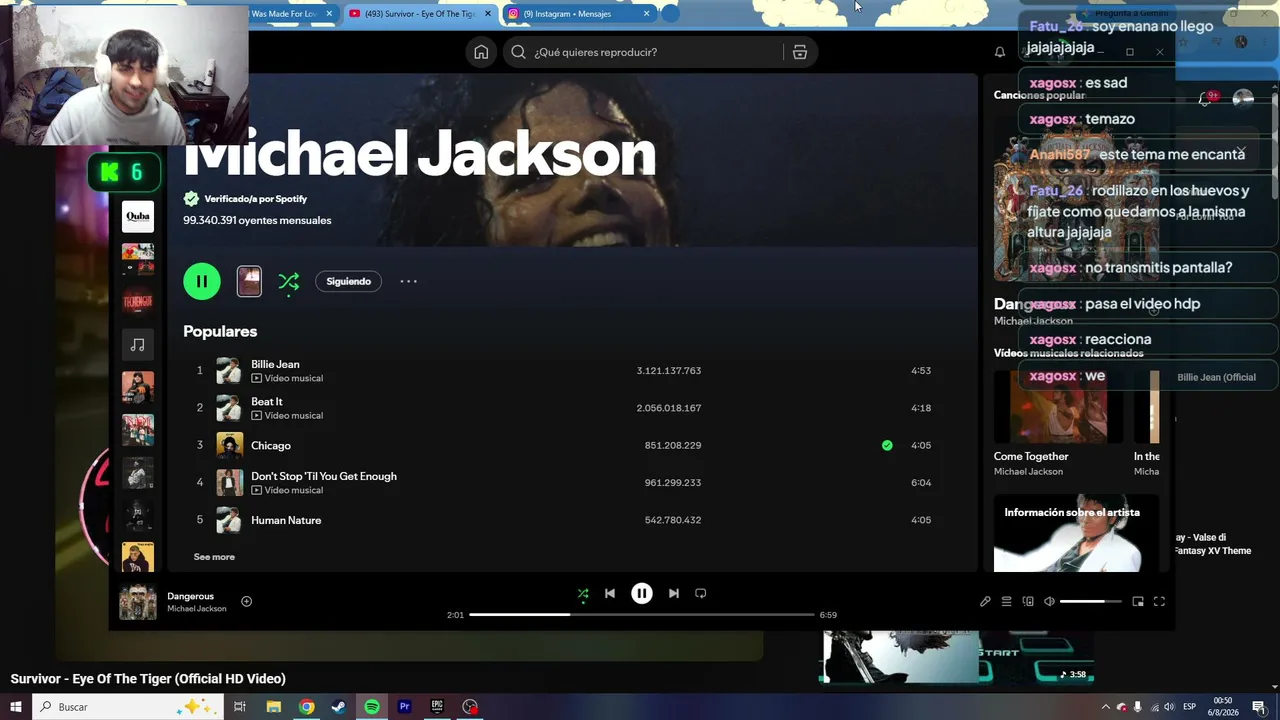Open the lyrics microphone icon in the player bar
The height and width of the screenshot is (720, 1280).
coord(985,601)
